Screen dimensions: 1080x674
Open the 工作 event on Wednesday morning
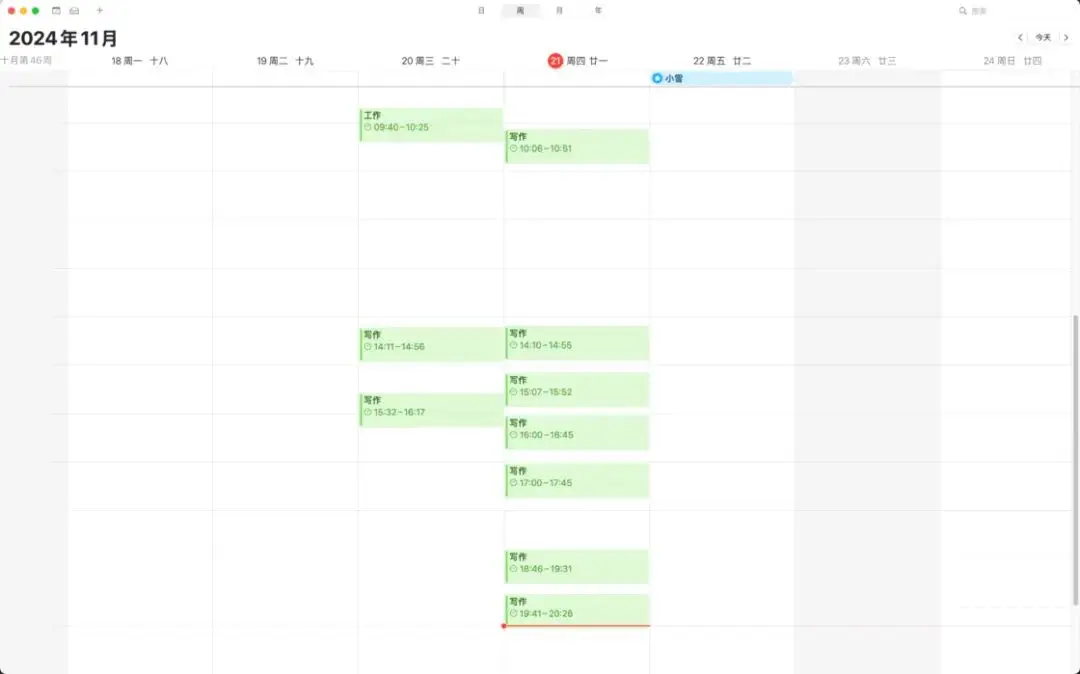[x=430, y=121]
